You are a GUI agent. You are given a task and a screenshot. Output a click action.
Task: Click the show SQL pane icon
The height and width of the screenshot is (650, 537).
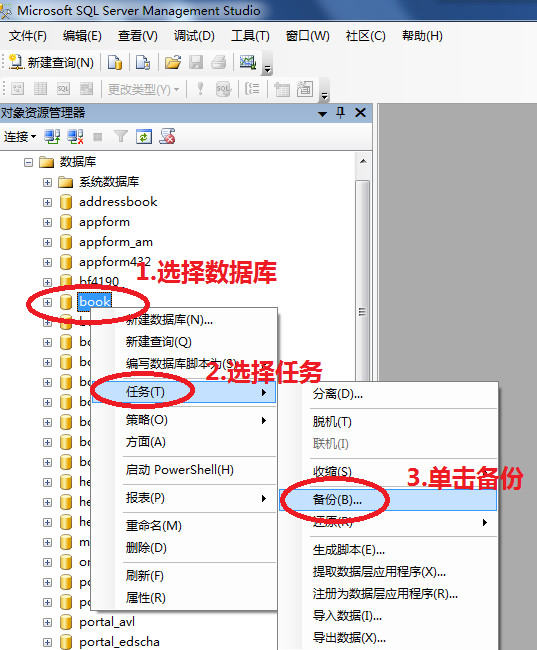[63, 89]
